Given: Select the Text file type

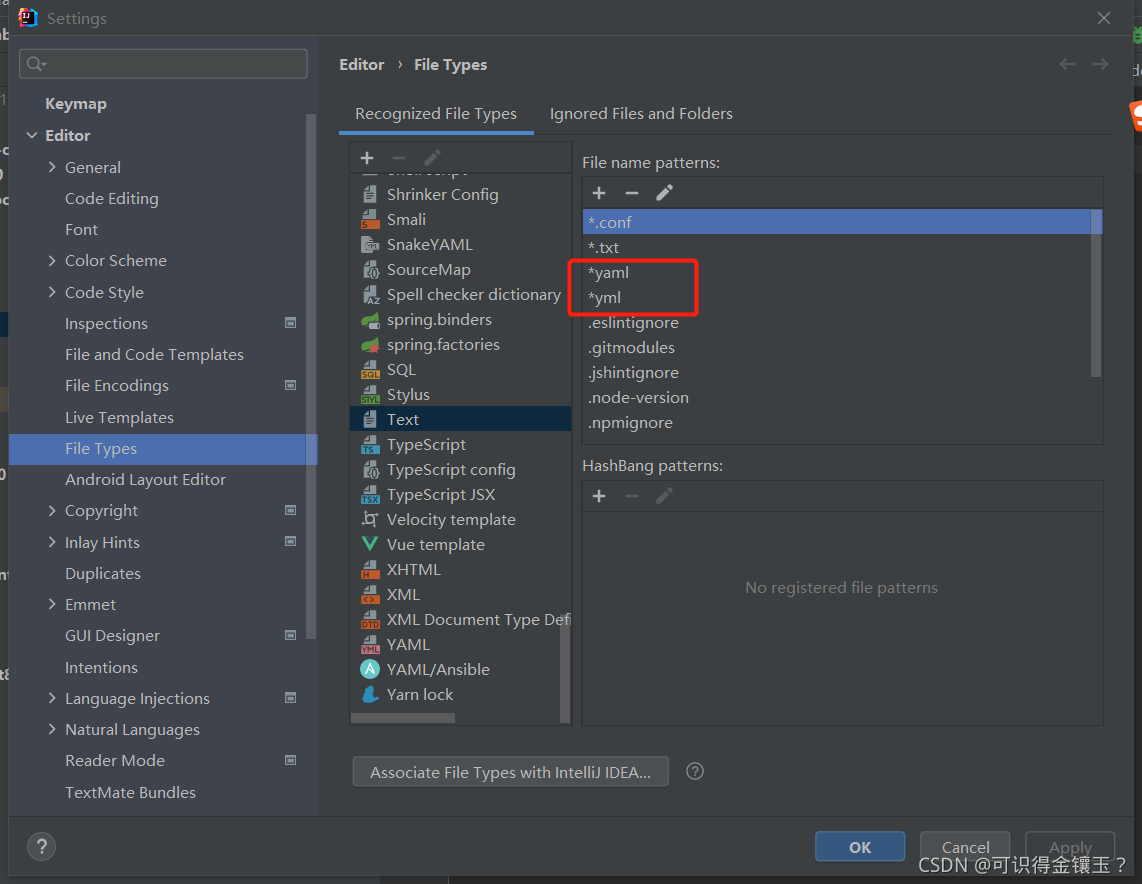Looking at the screenshot, I should [460, 419].
